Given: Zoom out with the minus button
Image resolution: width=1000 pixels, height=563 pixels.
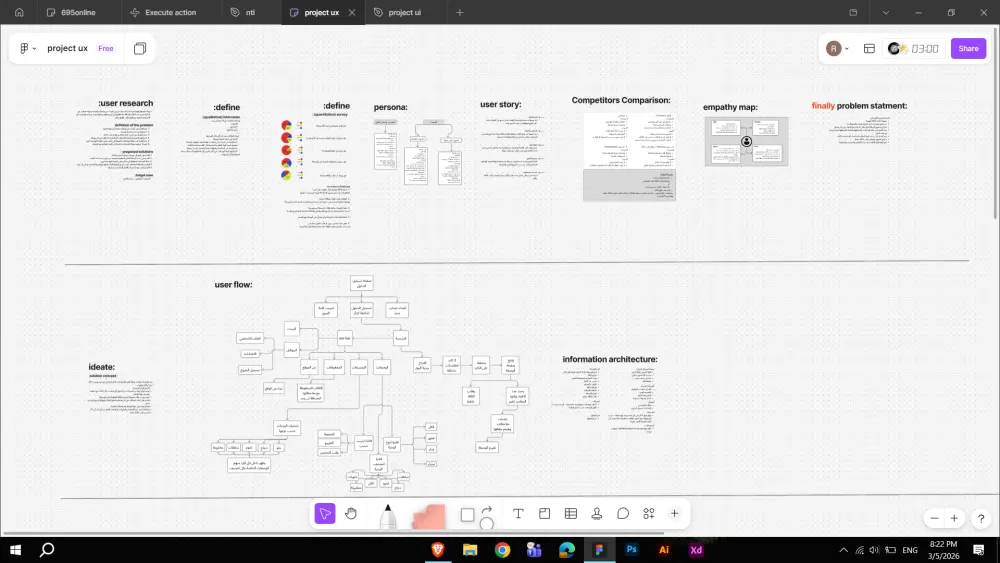Looking at the screenshot, I should 934,518.
